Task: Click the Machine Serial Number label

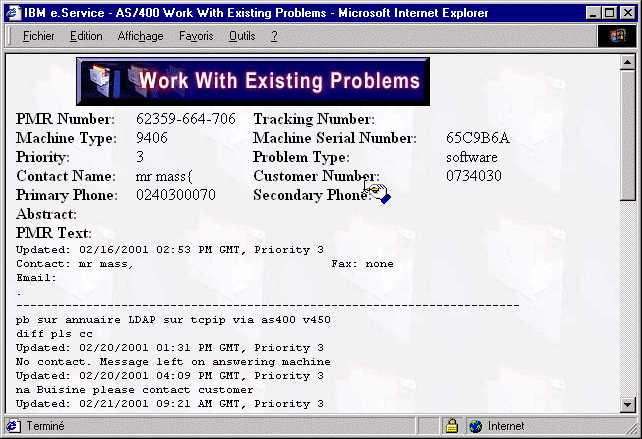Action: [335, 138]
